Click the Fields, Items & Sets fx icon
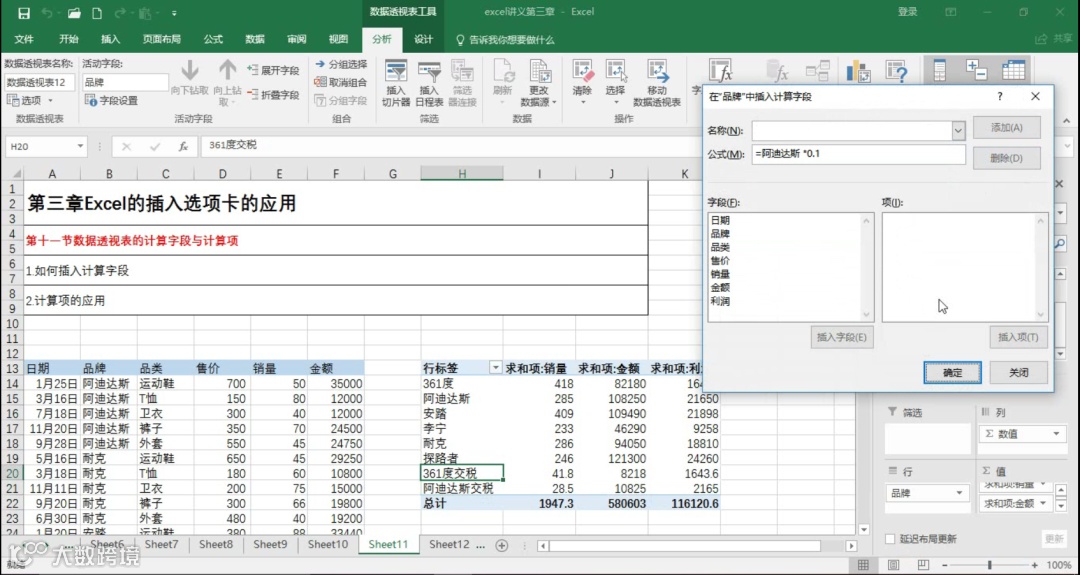This screenshot has height=575, width=1080. pyautogui.click(x=721, y=72)
